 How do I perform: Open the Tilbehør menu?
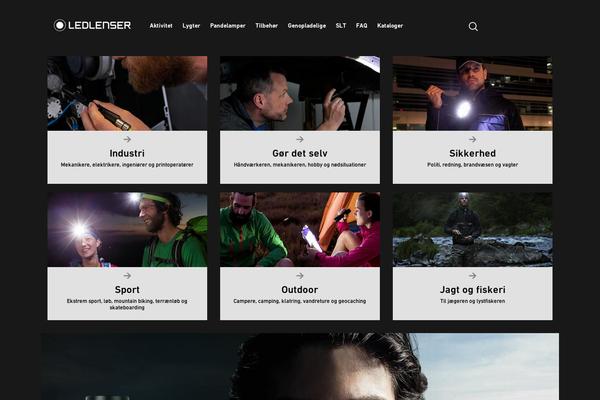click(267, 26)
